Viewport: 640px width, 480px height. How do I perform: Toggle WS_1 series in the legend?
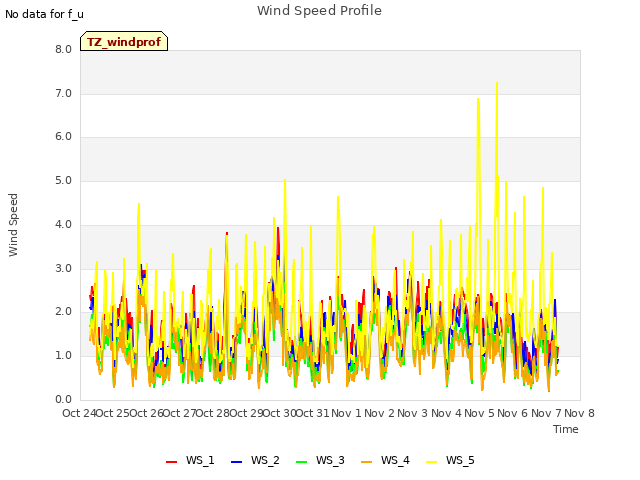pyautogui.click(x=190, y=460)
